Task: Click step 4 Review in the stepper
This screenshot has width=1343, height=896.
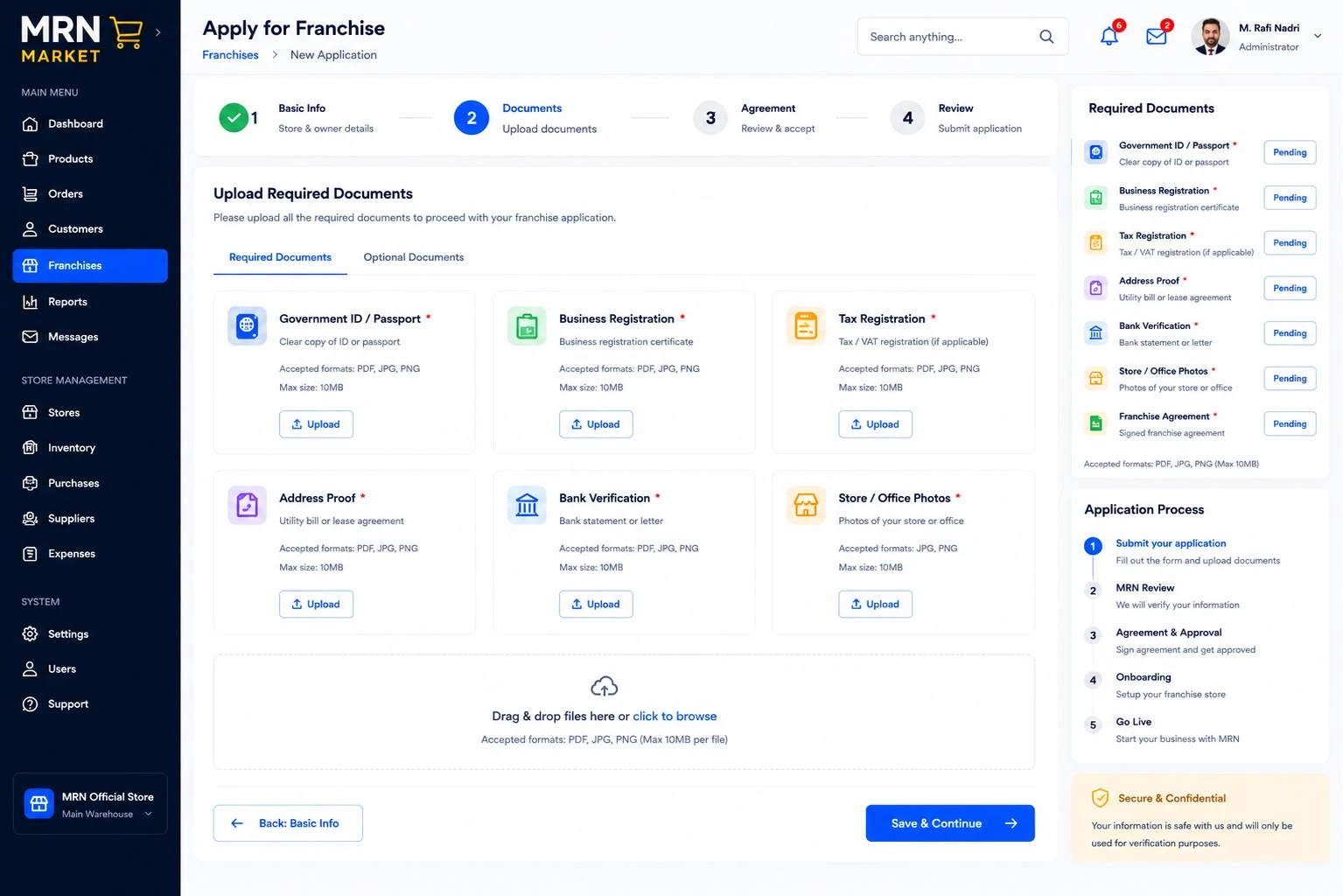Action: (x=956, y=117)
